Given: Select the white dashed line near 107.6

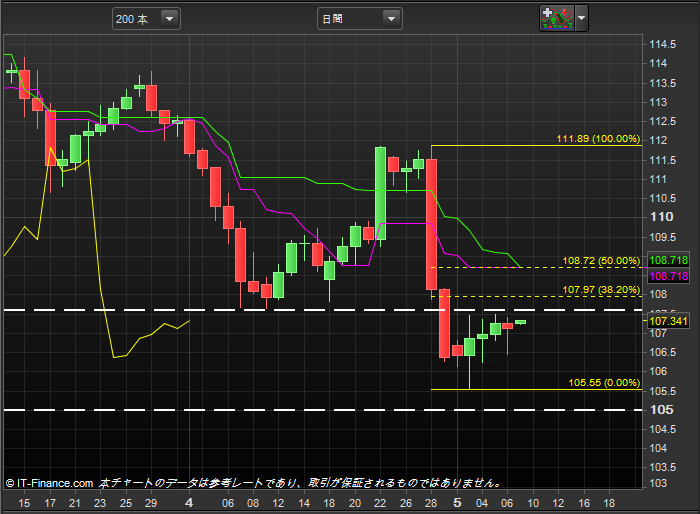Looking at the screenshot, I should tap(323, 310).
